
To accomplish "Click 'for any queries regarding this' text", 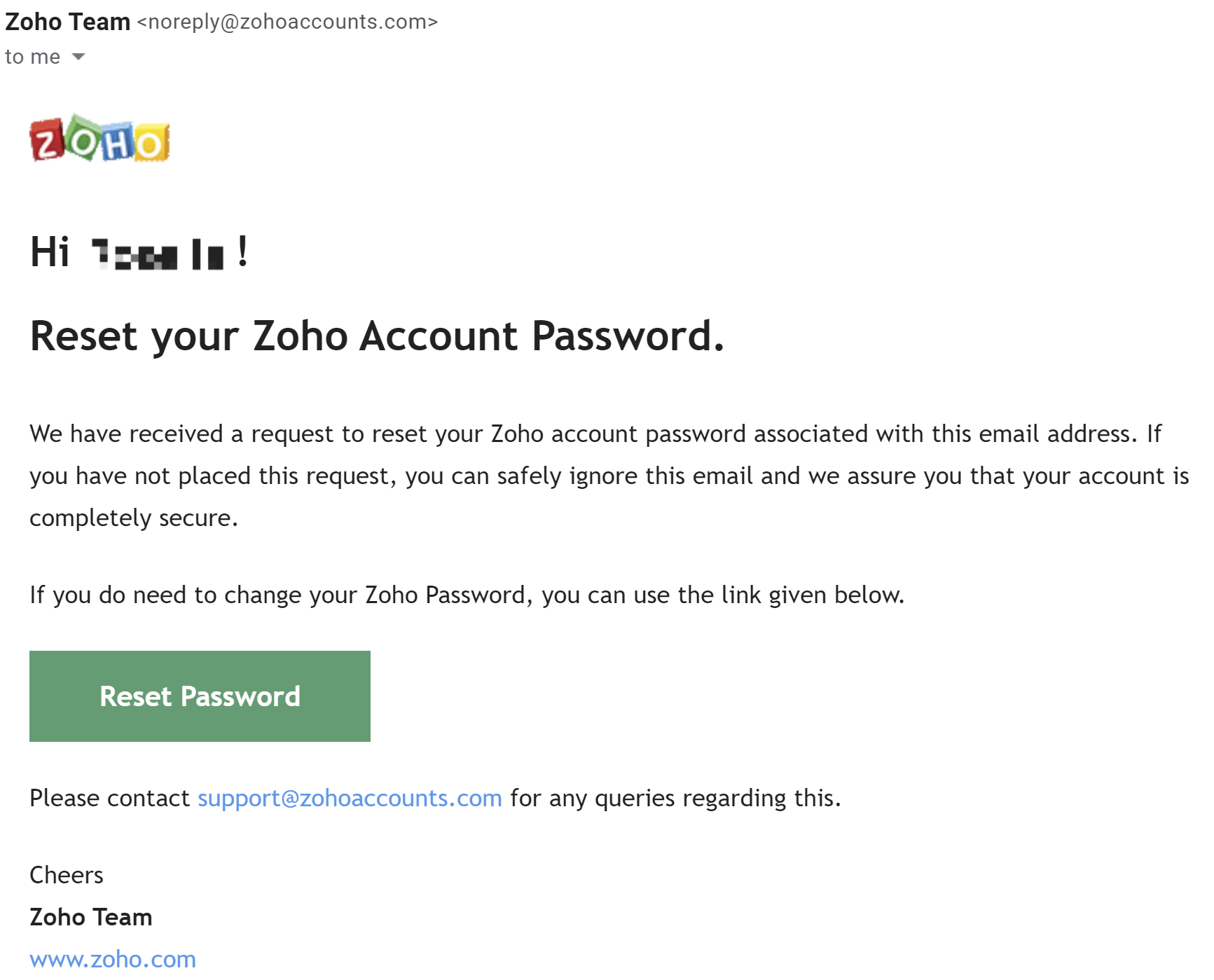I will pos(675,798).
